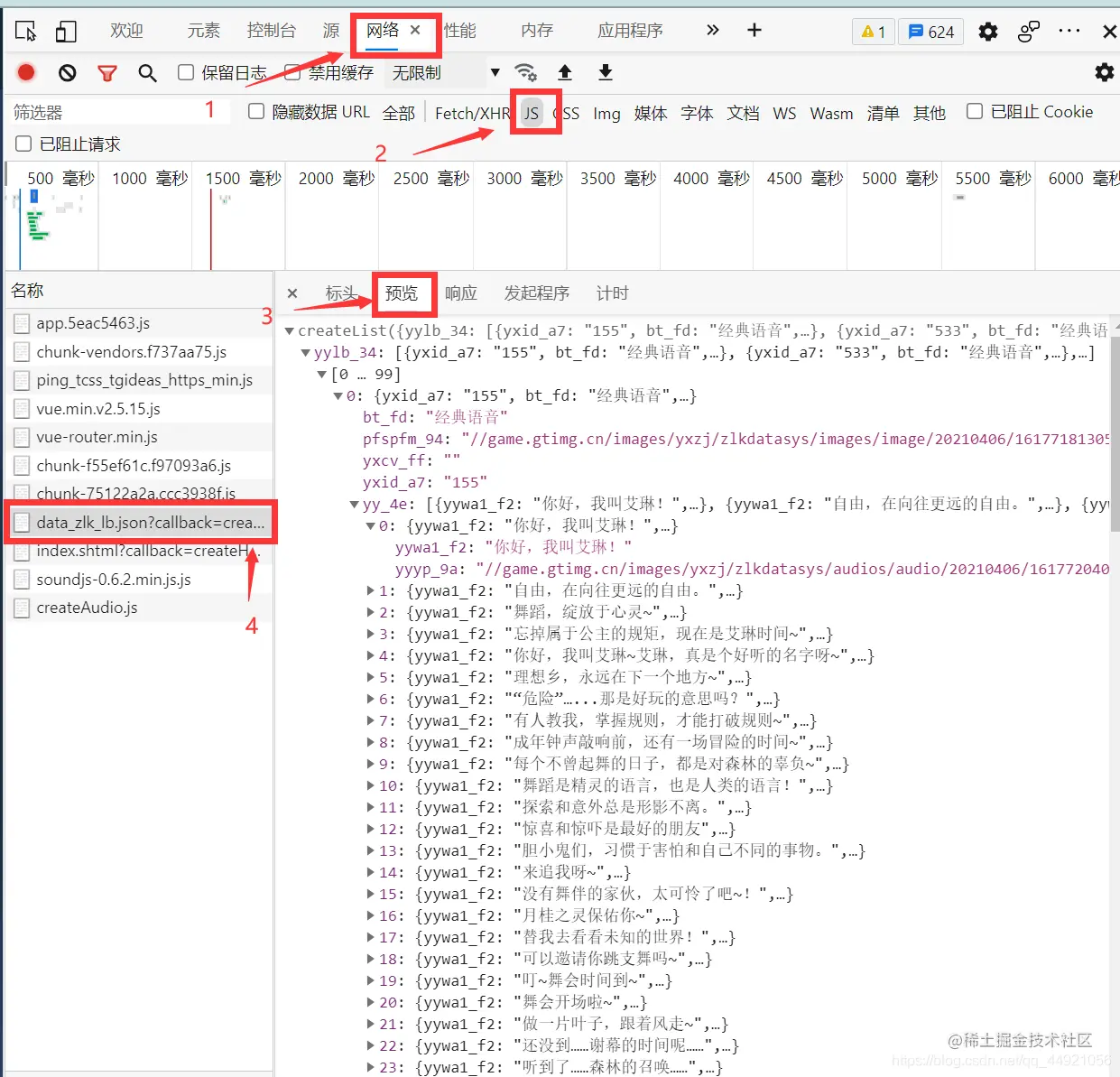Expand entry 12: 惊喜和惊吓是最好的朋友

[371, 830]
